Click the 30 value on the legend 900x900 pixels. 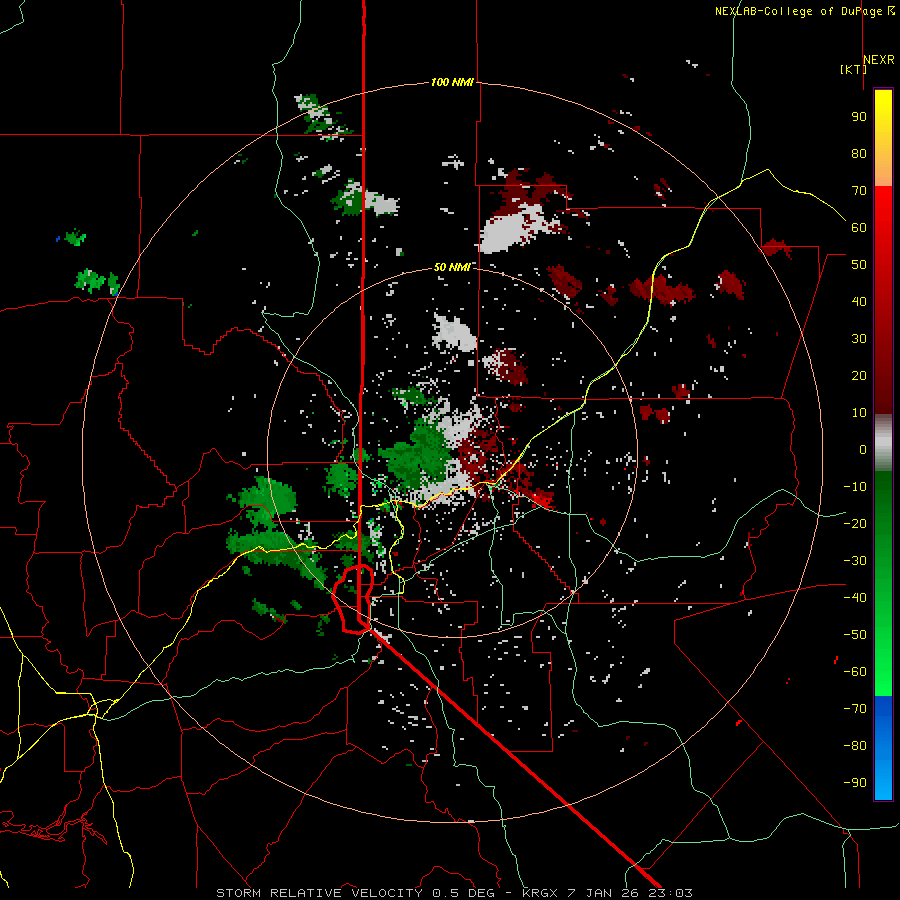point(859,339)
